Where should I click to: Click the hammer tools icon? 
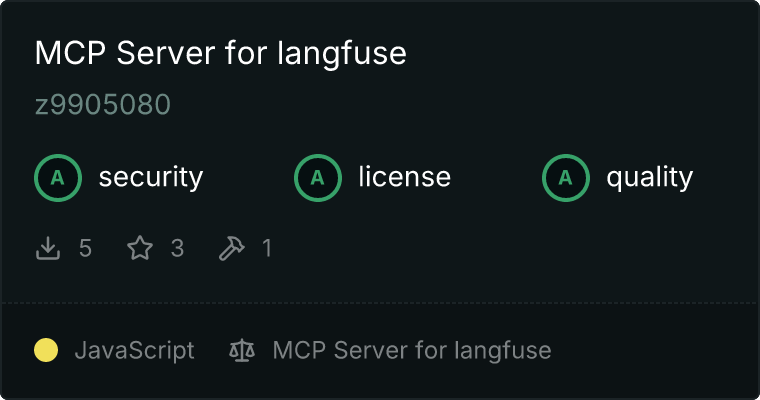[x=232, y=248]
